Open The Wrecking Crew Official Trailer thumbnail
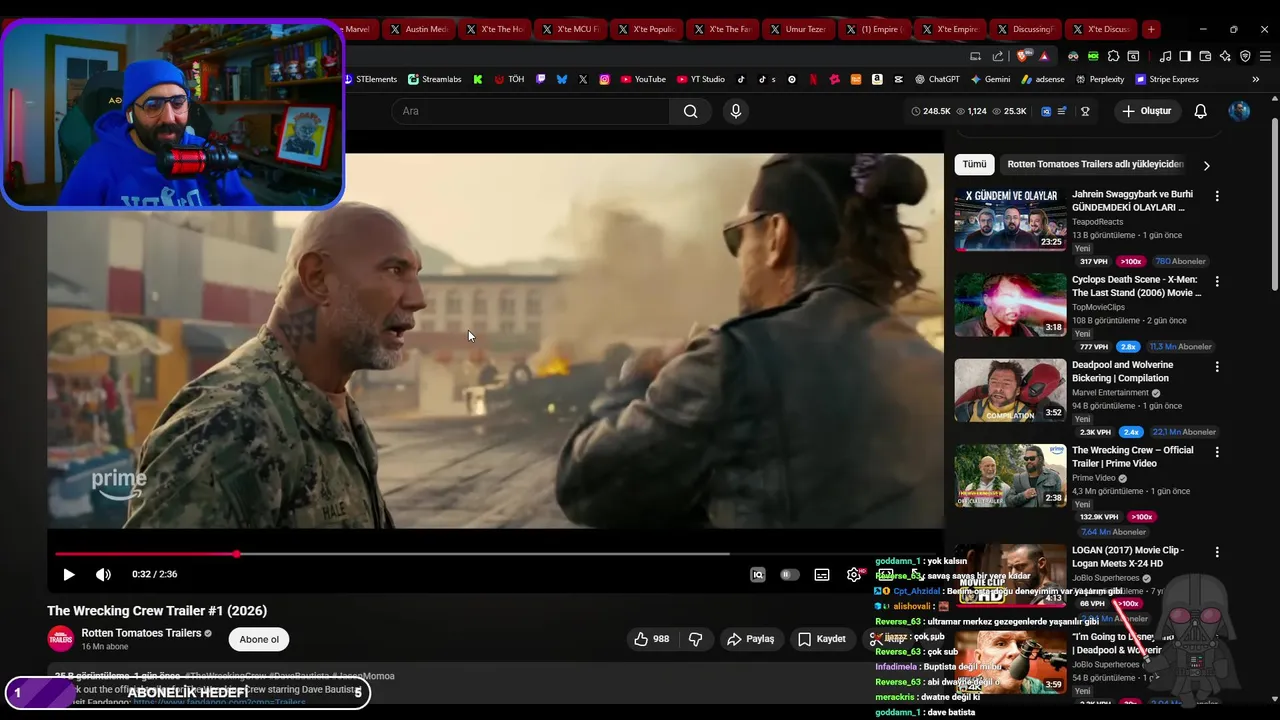This screenshot has width=1280, height=720. pyautogui.click(x=1010, y=476)
